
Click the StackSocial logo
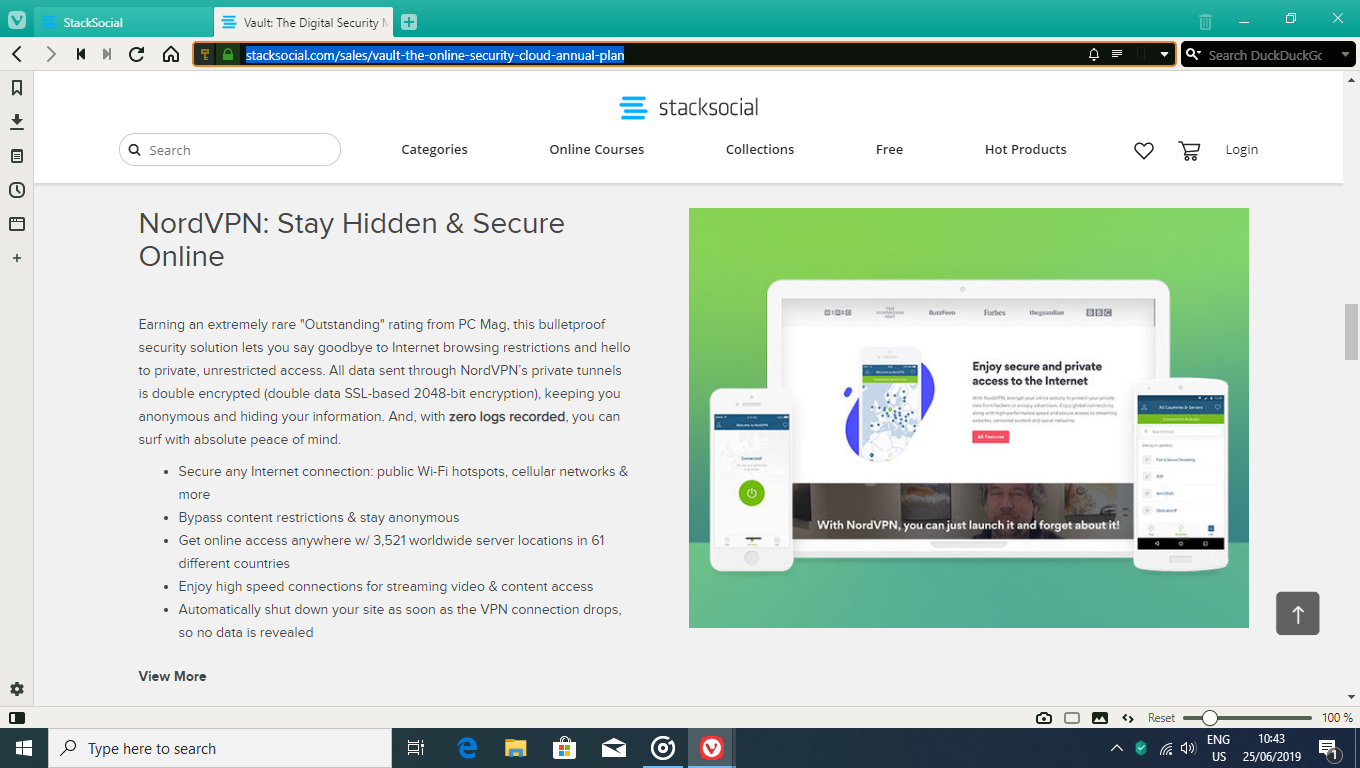tap(689, 107)
